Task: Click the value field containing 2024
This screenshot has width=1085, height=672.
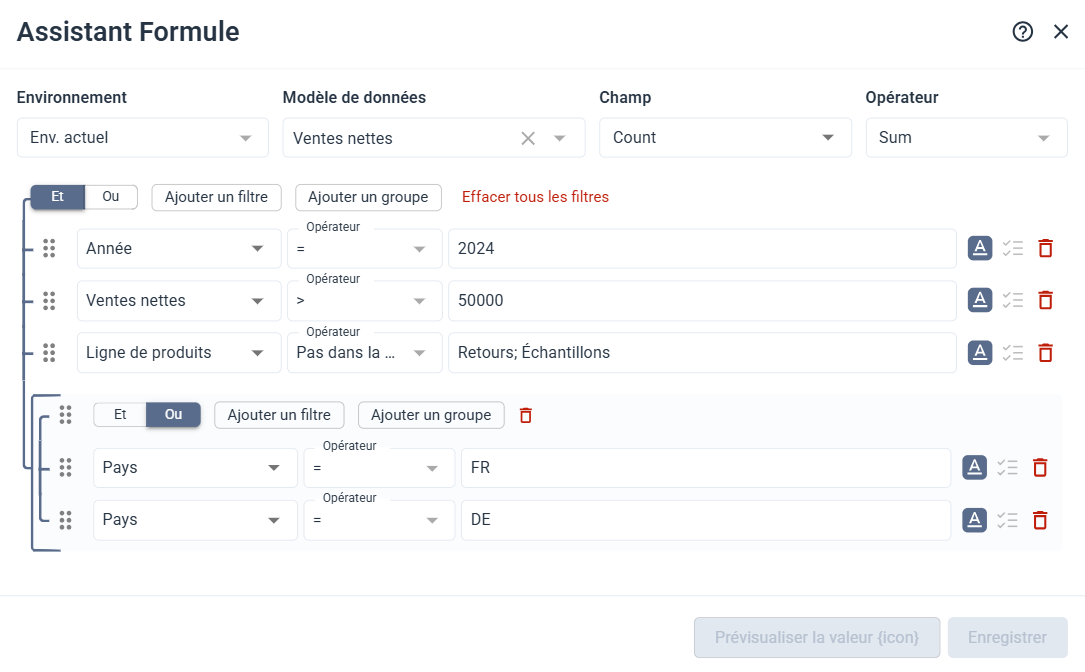Action: pos(702,248)
